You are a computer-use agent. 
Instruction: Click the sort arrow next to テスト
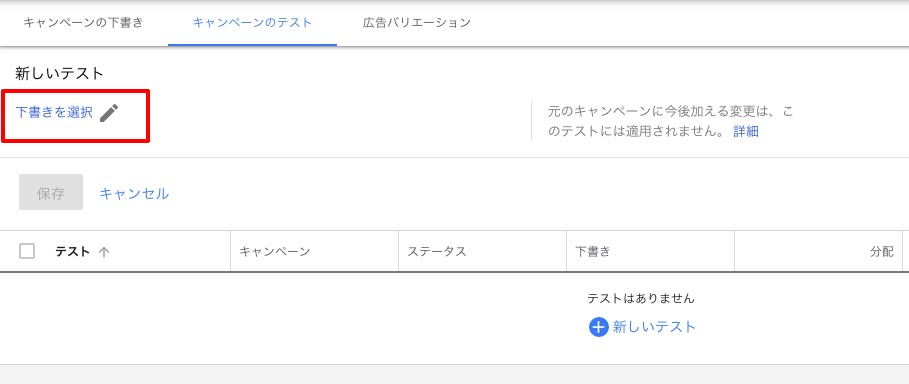pos(104,252)
